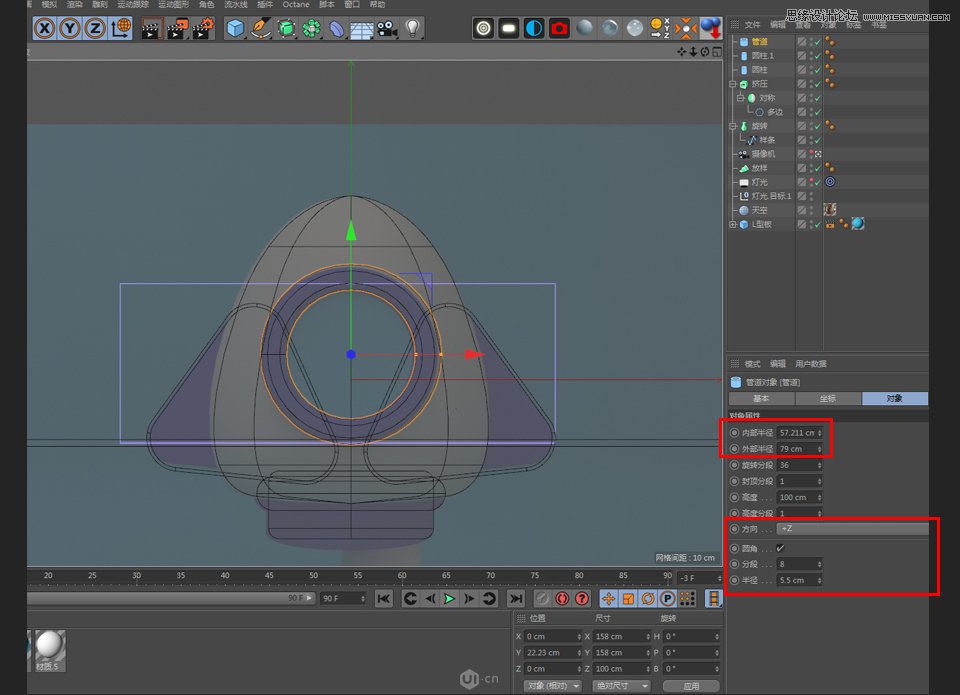The image size is (960, 695).
Task: Open the Octane live viewer icon
Action: coord(484,28)
